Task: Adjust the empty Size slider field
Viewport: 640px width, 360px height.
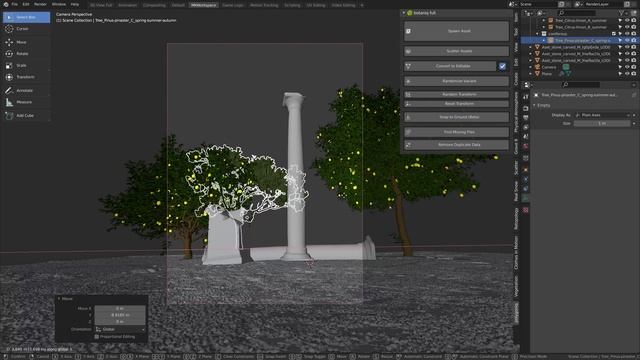Action: [x=602, y=123]
